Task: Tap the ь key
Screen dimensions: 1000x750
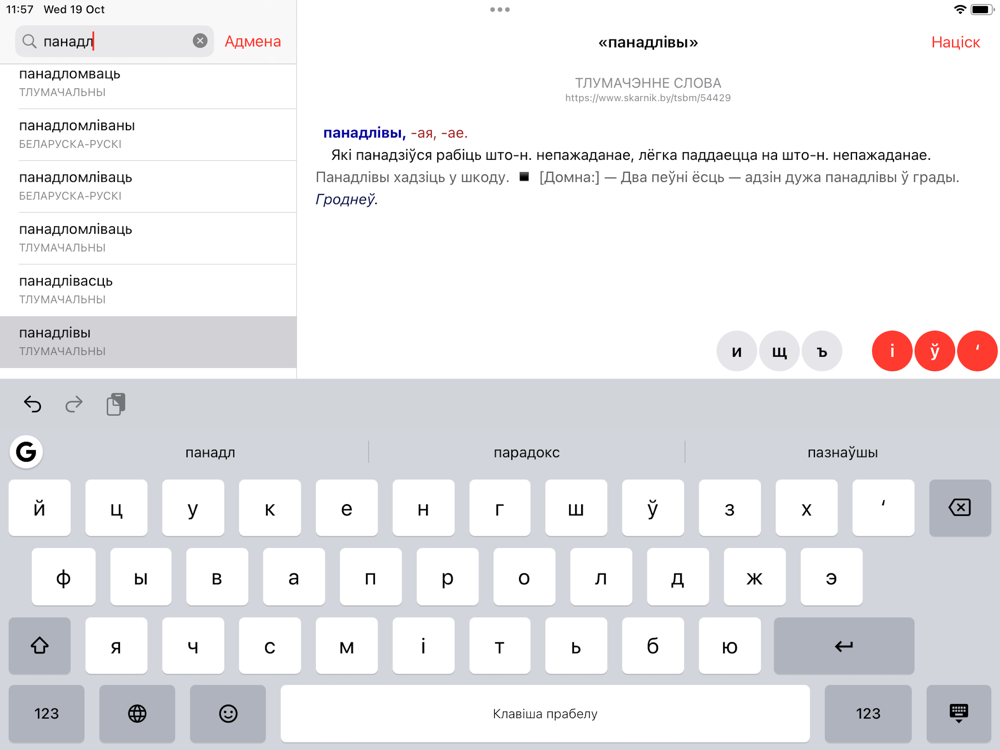Action: [x=576, y=645]
